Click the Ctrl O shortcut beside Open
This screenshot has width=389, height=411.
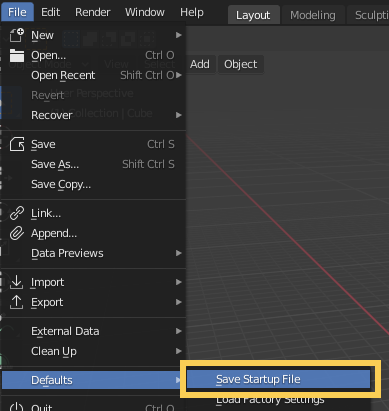(160, 55)
